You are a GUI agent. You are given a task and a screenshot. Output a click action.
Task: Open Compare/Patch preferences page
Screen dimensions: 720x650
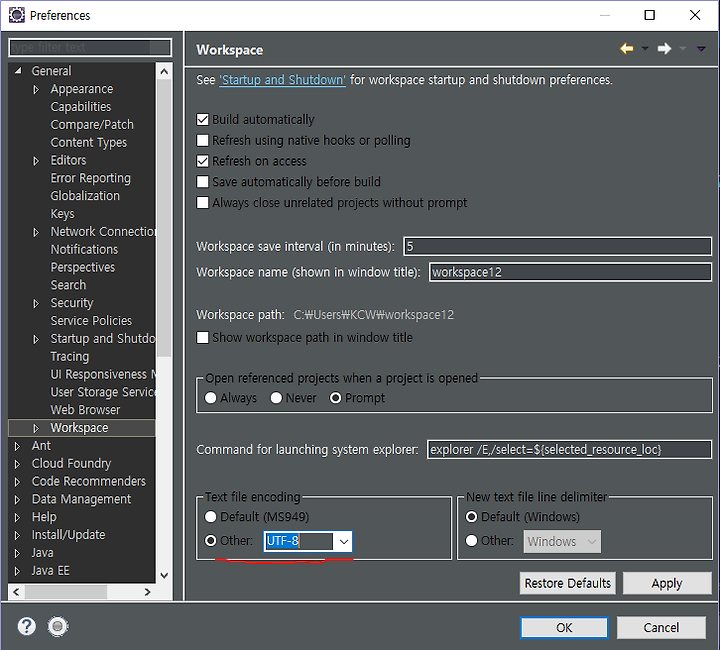tap(92, 124)
